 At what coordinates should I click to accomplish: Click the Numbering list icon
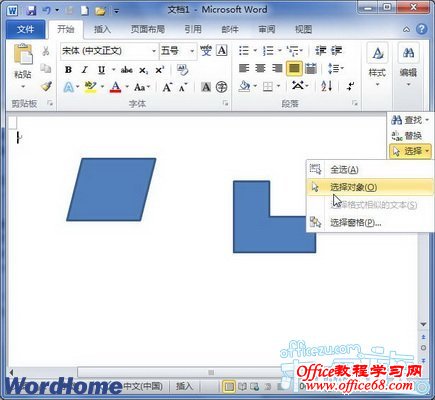pyautogui.click(x=268, y=51)
